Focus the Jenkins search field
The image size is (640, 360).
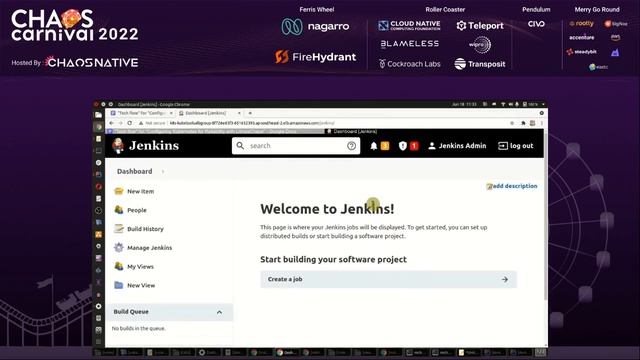296,146
